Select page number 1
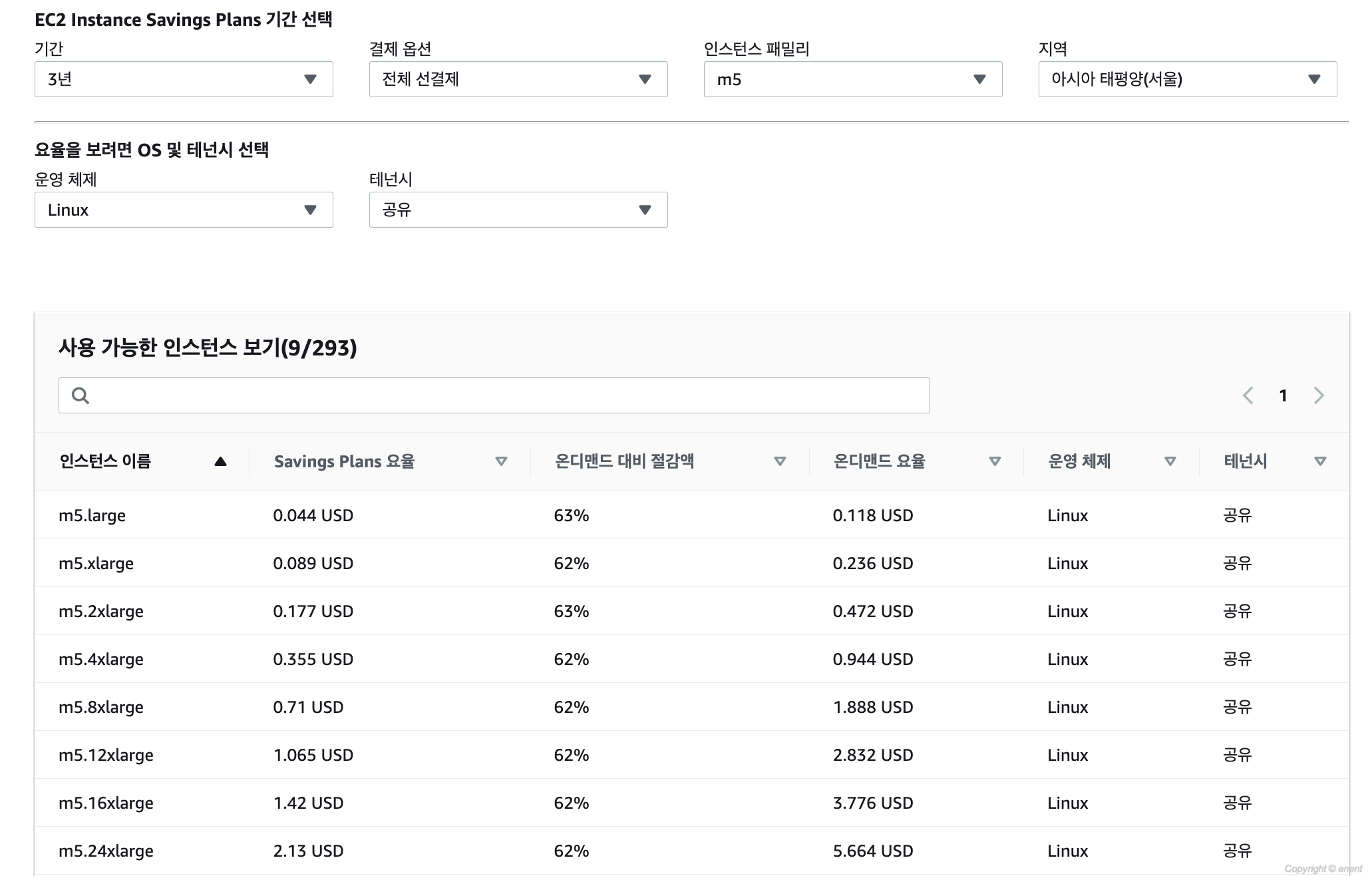The width and height of the screenshot is (1372, 876). coord(1283,395)
